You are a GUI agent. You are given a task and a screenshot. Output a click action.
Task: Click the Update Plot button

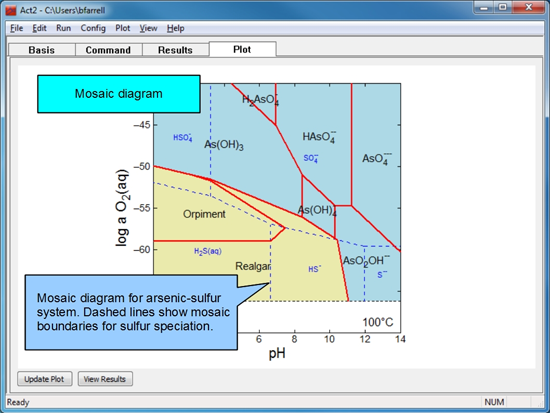[45, 379]
